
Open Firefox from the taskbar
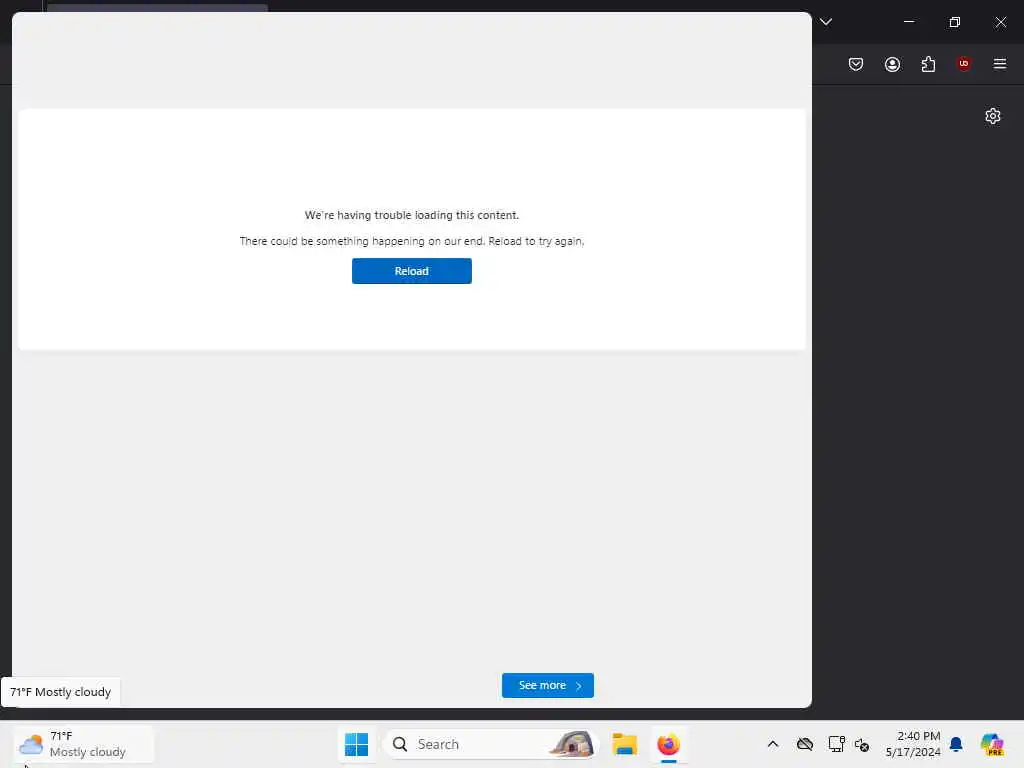coord(668,744)
